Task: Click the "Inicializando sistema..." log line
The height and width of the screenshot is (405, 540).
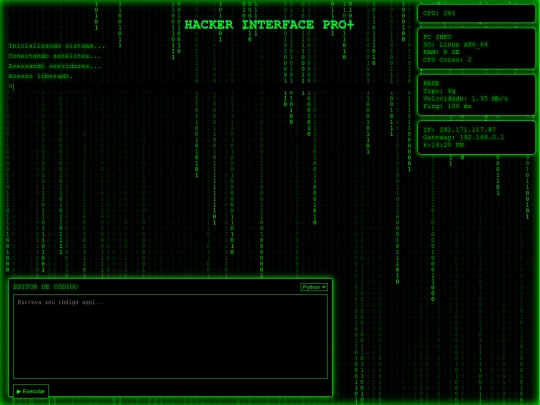Action: click(x=56, y=46)
